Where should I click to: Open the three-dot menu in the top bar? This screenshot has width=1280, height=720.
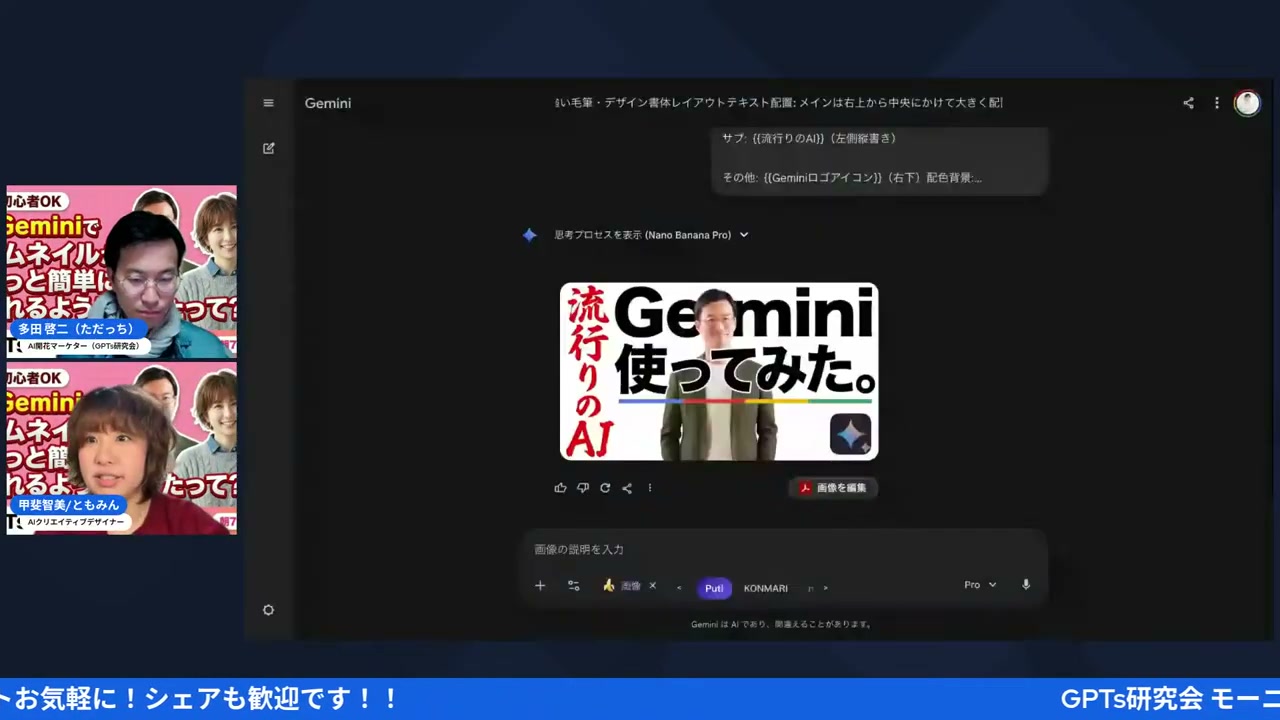1216,102
